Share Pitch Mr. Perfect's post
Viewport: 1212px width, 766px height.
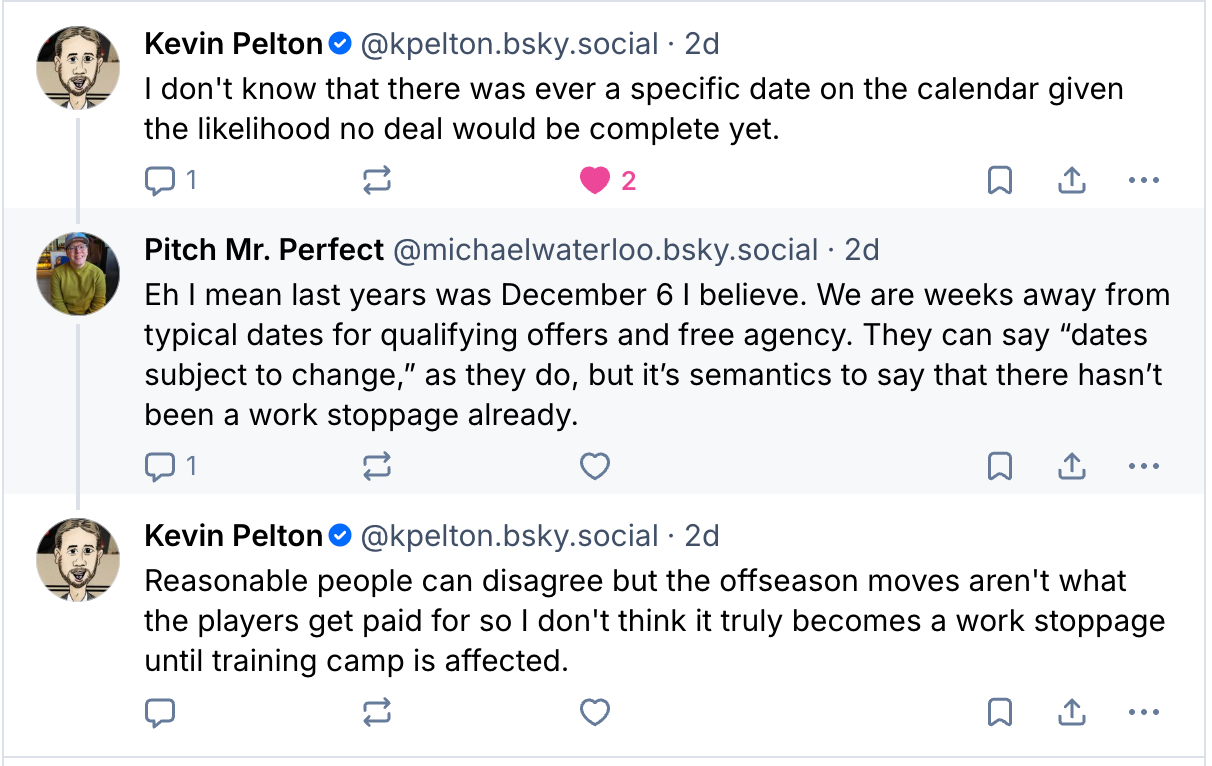[1072, 466]
